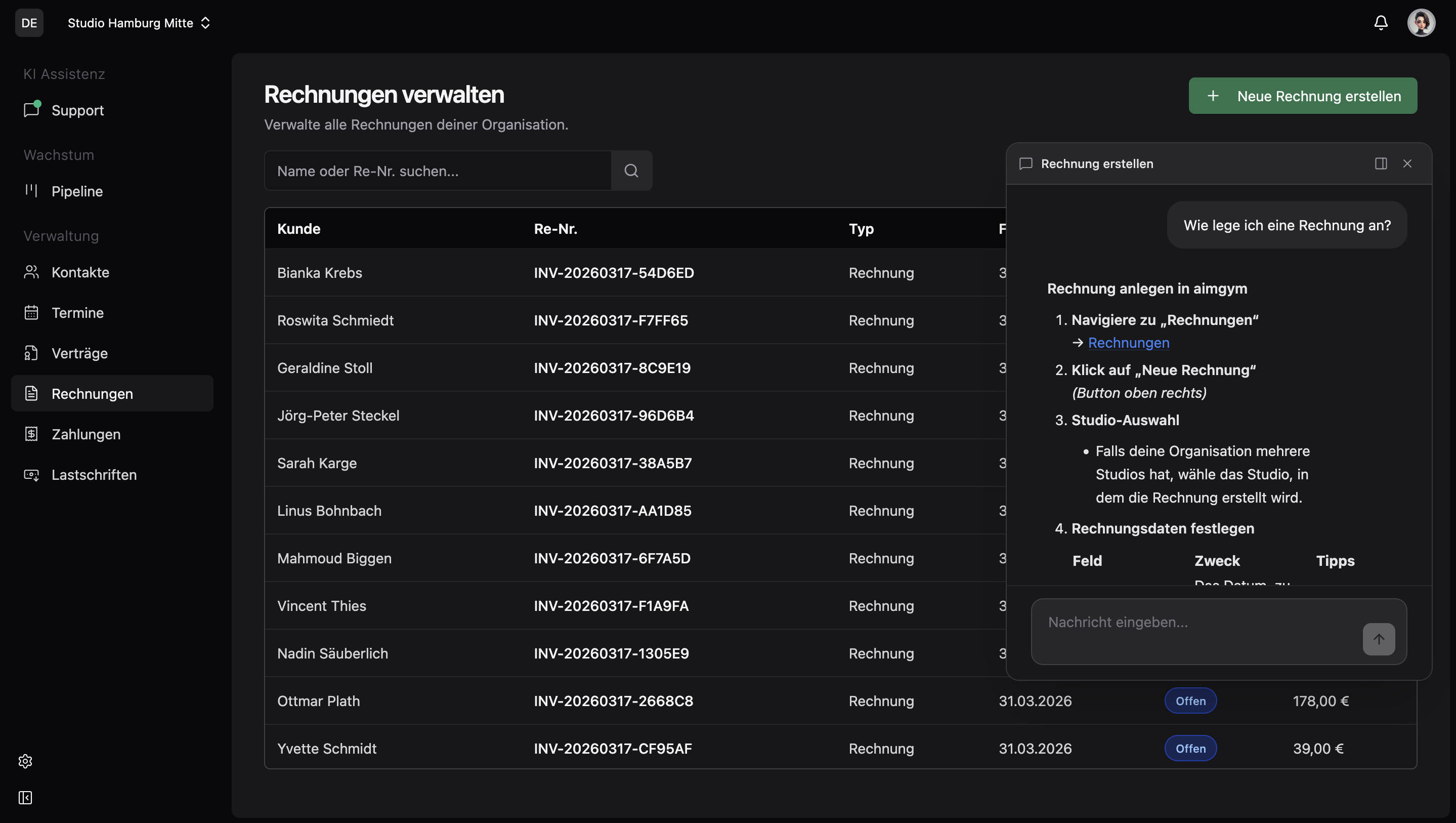This screenshot has width=1456, height=823.
Task: Collapse the sidebar with the panel icon
Action: [25, 798]
